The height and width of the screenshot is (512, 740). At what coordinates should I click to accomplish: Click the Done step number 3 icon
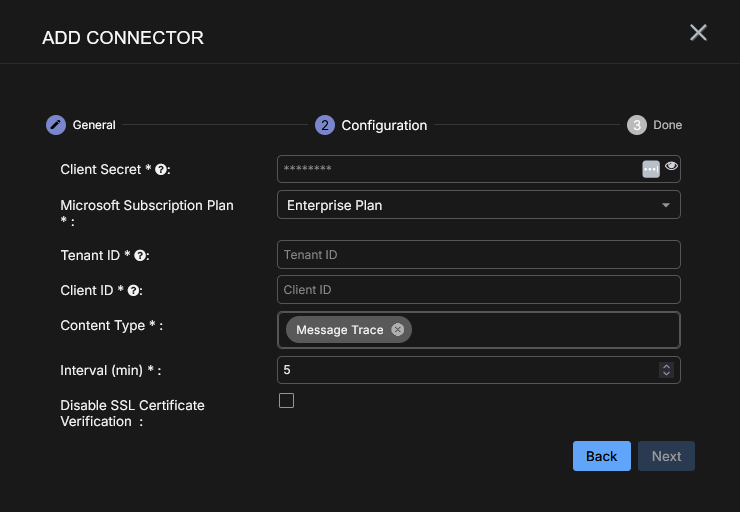637,125
